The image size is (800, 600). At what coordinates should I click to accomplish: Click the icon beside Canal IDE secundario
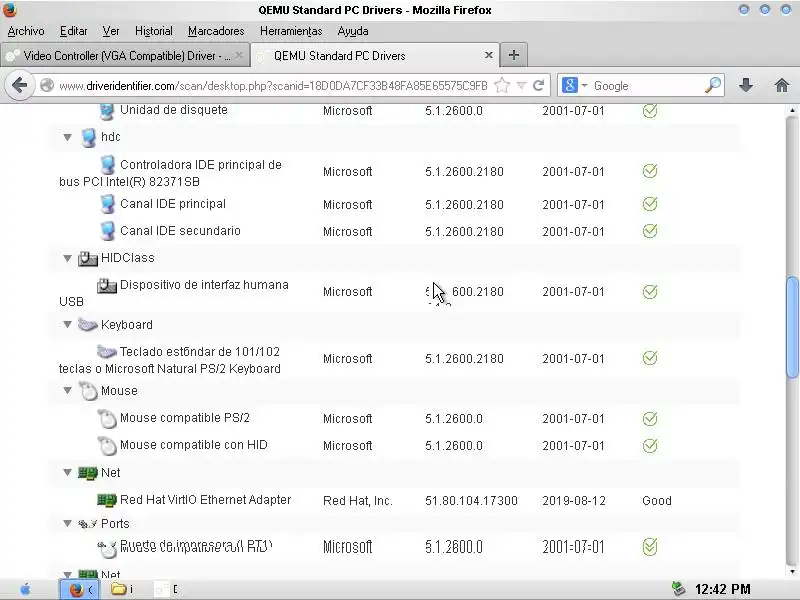point(107,231)
